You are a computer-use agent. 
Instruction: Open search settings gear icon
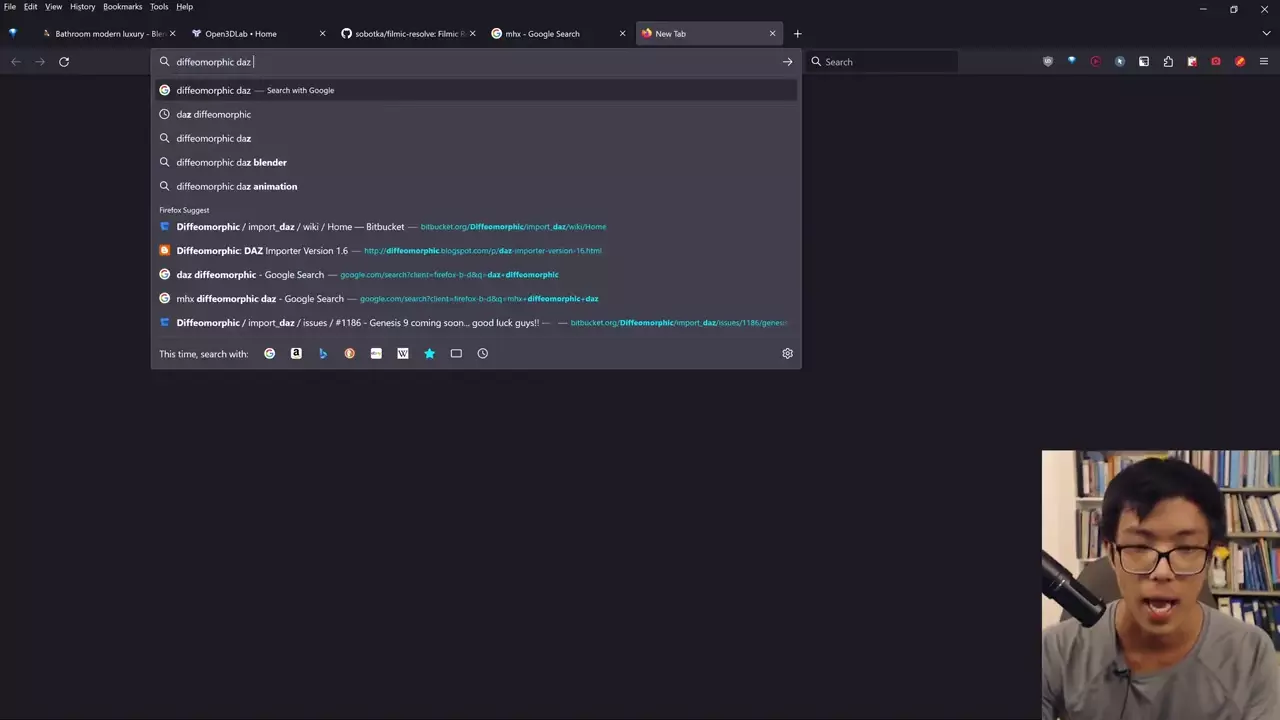coord(787,353)
